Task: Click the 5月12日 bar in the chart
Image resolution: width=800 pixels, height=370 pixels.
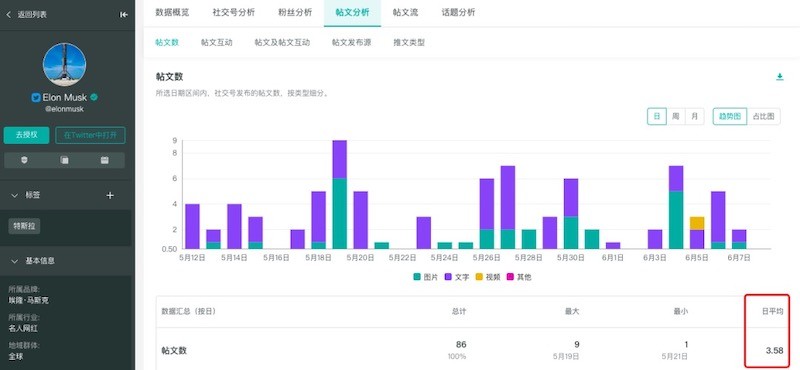Action: [x=192, y=227]
